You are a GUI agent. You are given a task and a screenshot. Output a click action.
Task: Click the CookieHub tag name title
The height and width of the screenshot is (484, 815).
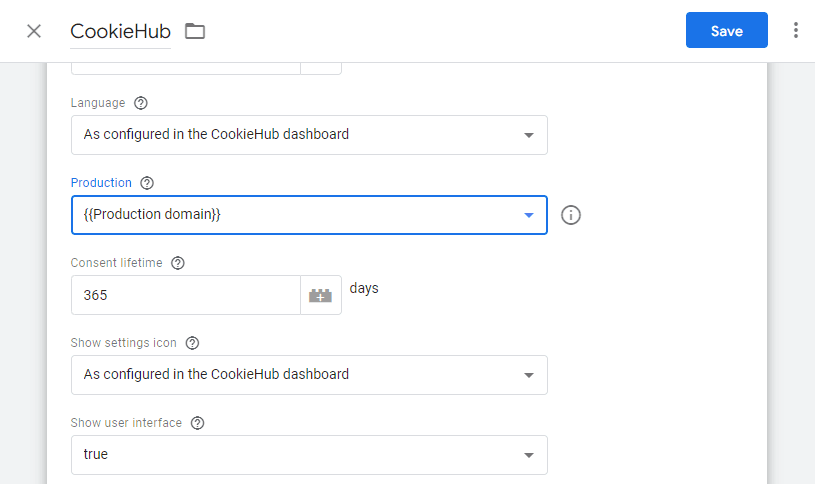[x=120, y=31]
